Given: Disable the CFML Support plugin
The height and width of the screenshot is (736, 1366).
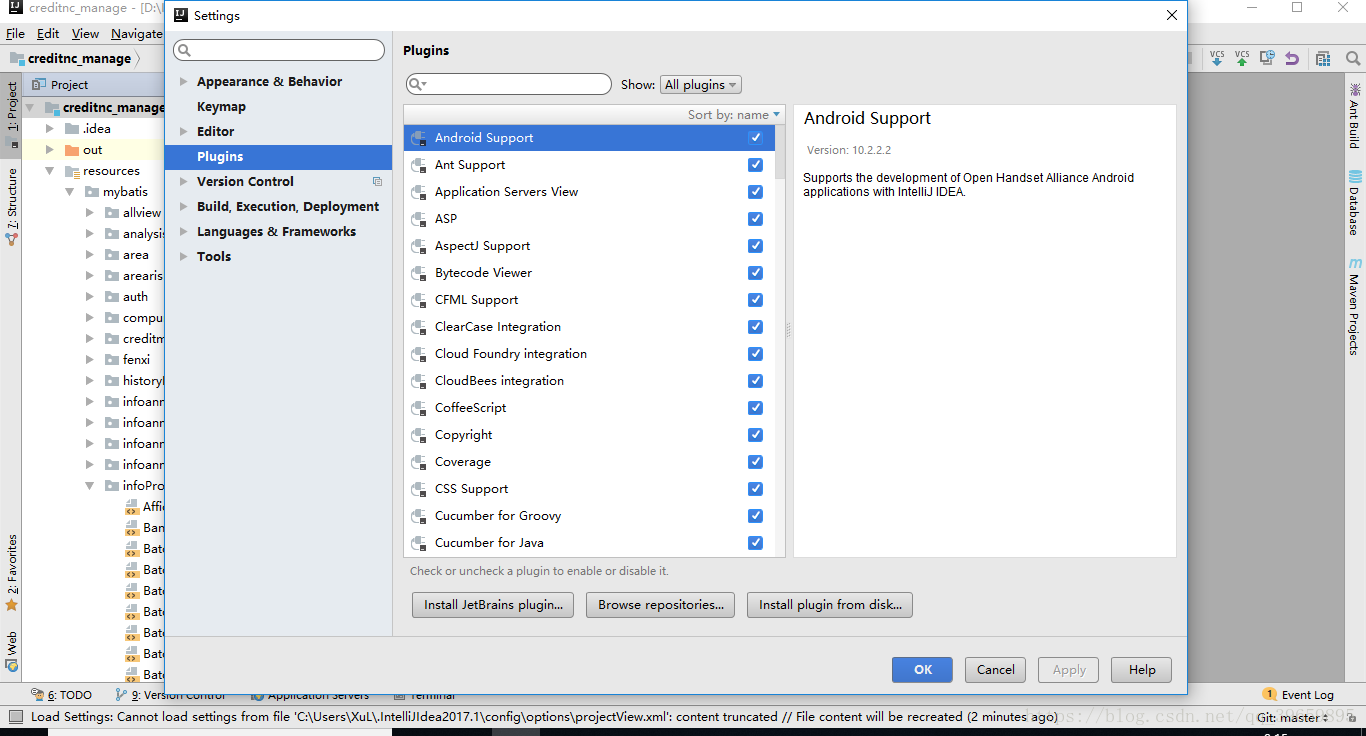Looking at the screenshot, I should pyautogui.click(x=755, y=300).
